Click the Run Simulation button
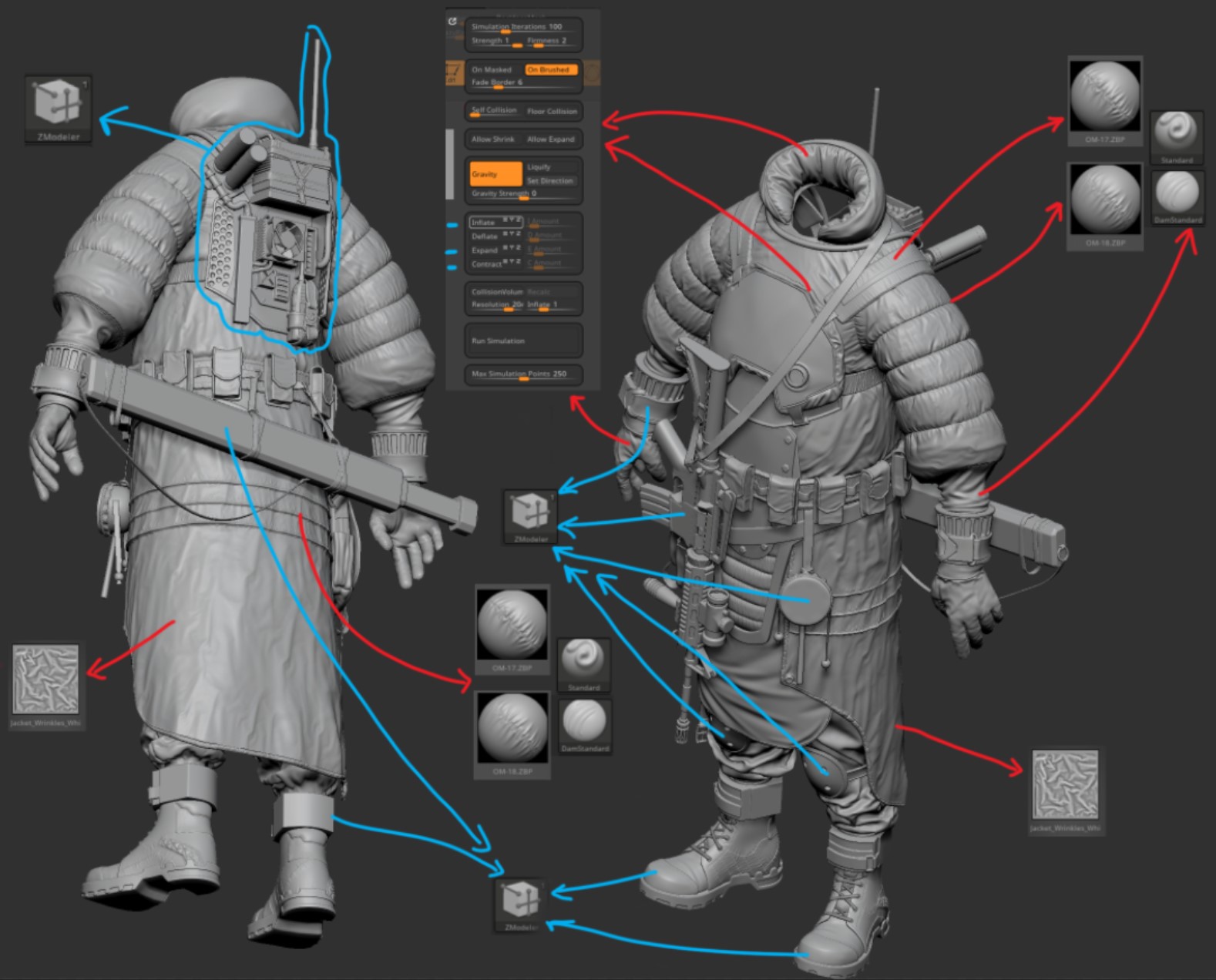The width and height of the screenshot is (1216, 980). (x=523, y=341)
